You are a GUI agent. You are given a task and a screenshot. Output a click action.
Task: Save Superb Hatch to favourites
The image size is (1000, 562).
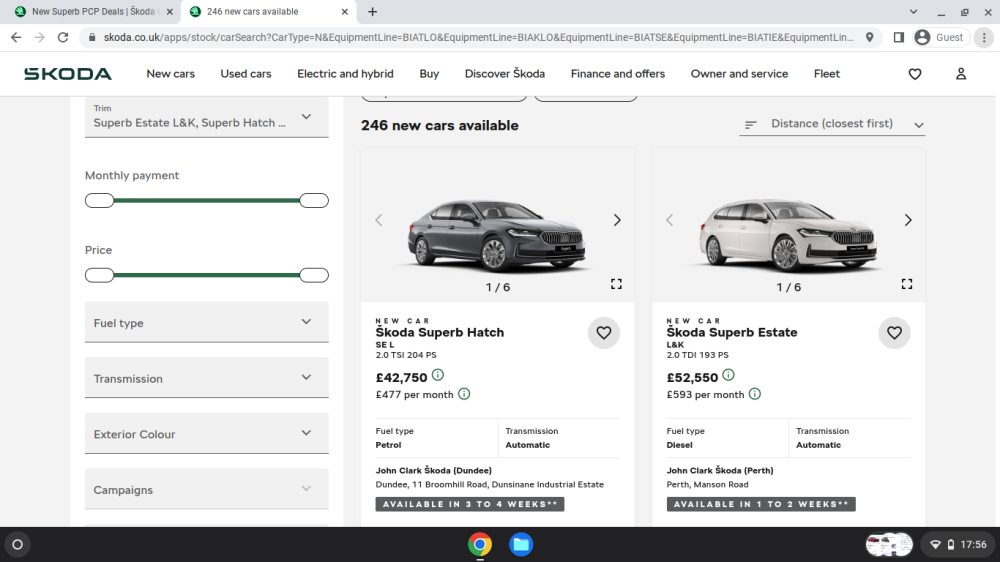click(x=603, y=332)
